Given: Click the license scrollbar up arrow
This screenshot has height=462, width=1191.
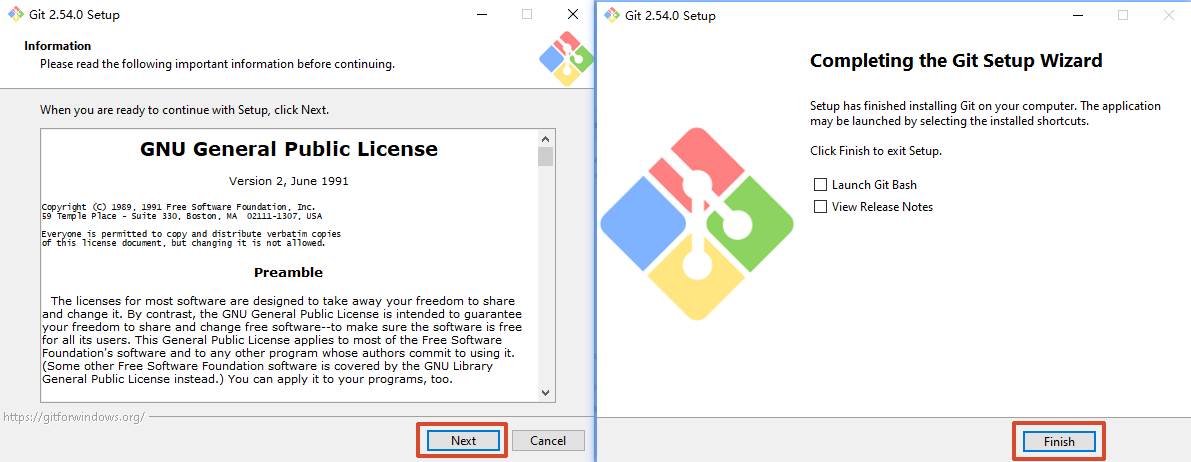Looking at the screenshot, I should [x=545, y=139].
